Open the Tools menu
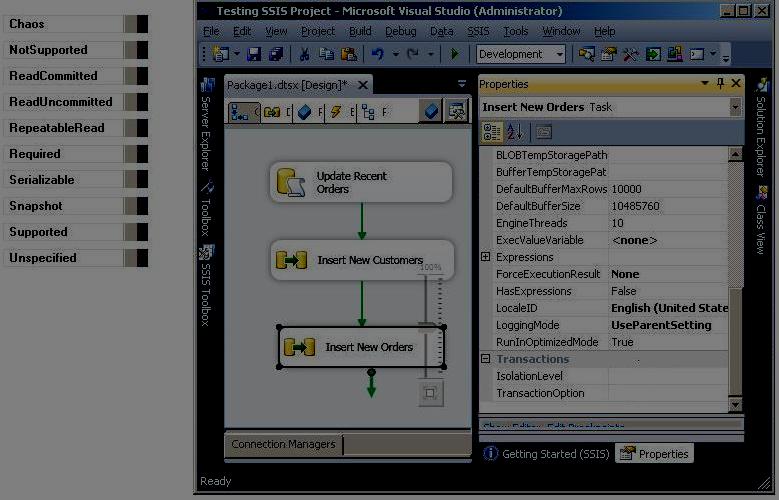 pyautogui.click(x=516, y=31)
